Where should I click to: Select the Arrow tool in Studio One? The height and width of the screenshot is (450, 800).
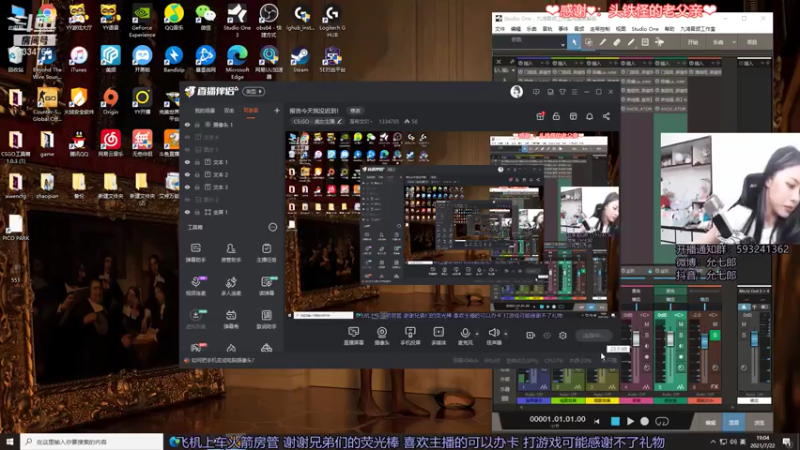tap(574, 42)
